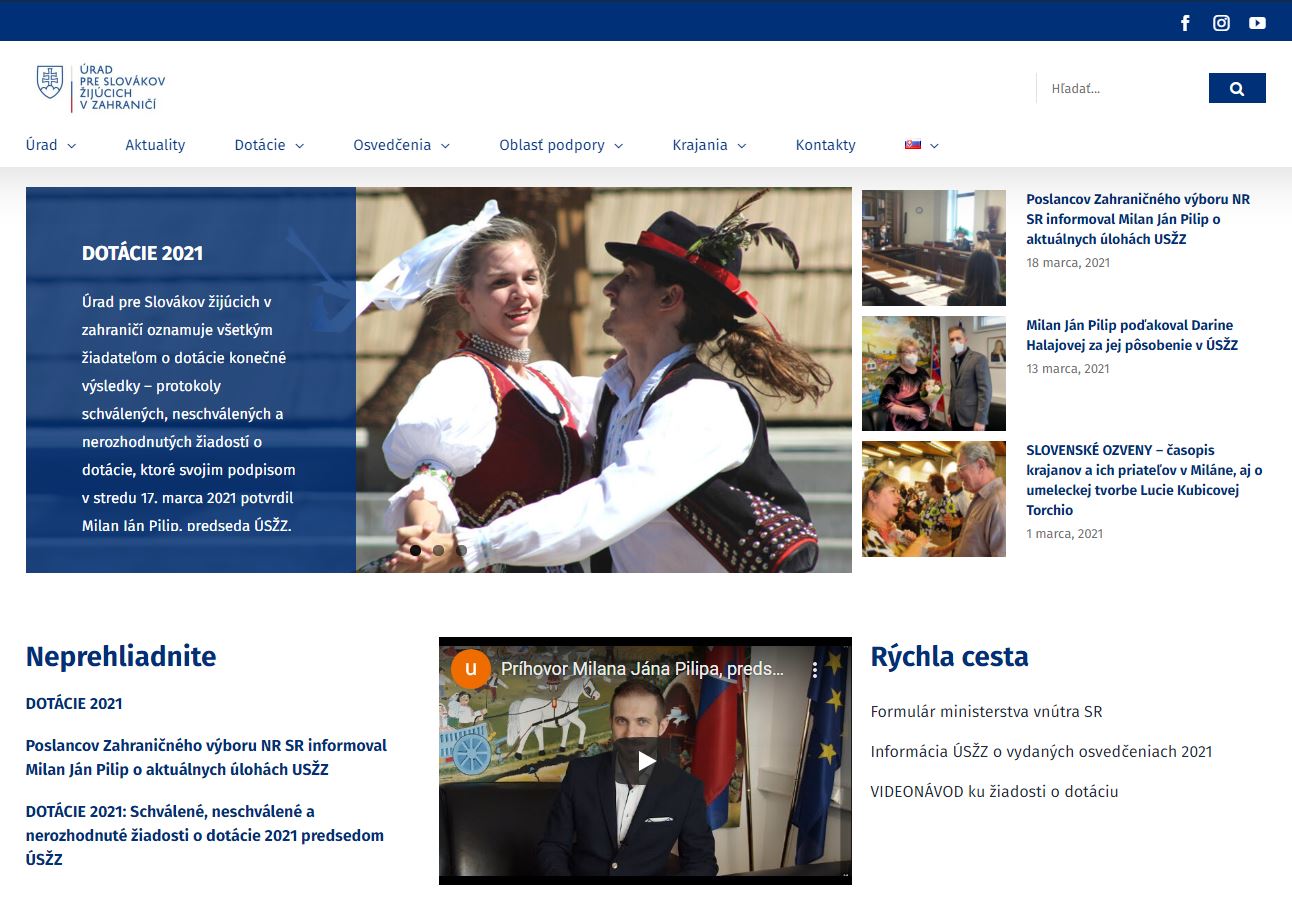Click the Slovak flag language icon

tap(913, 144)
